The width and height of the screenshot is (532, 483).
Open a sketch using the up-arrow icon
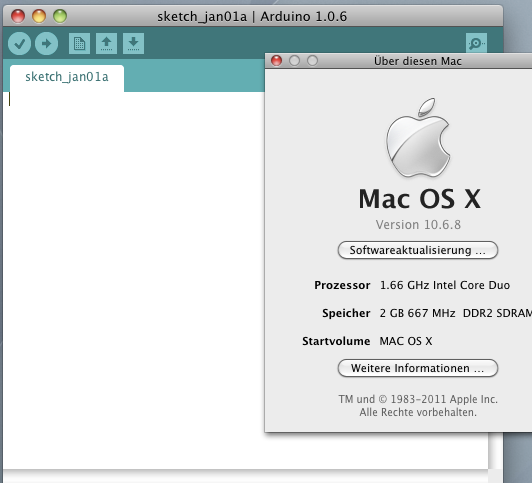(x=107, y=43)
